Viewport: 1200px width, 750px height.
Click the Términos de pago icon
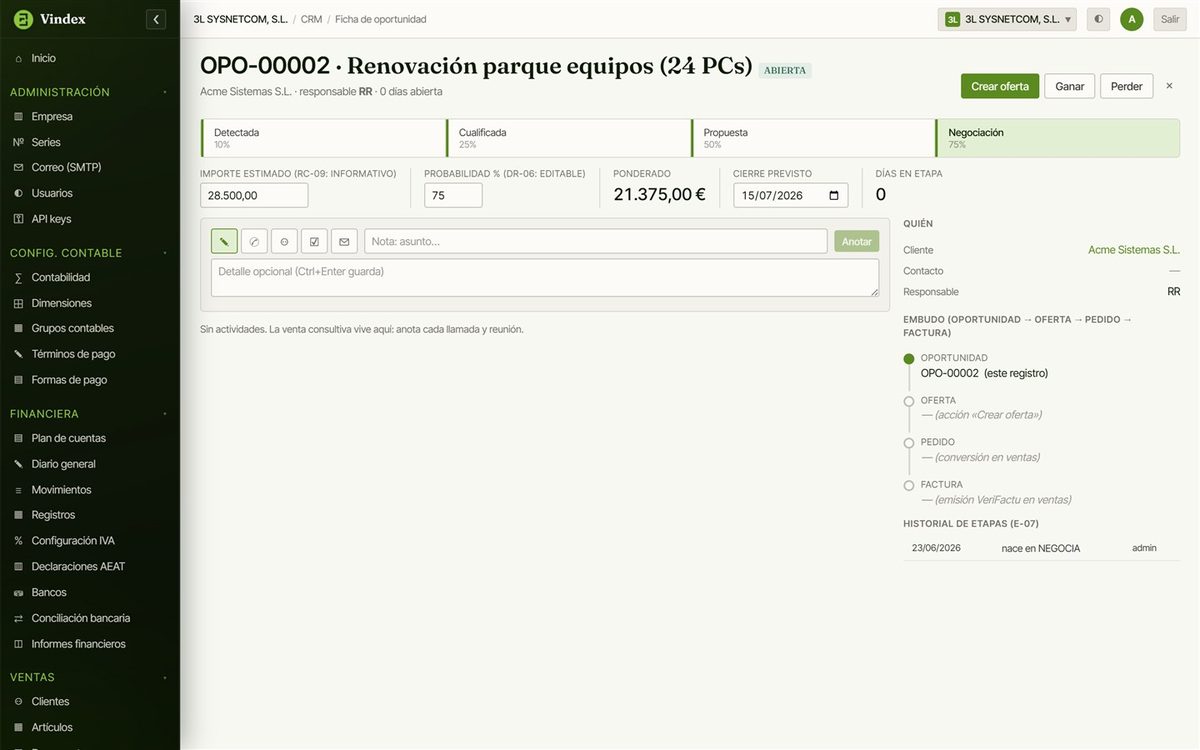click(x=18, y=354)
